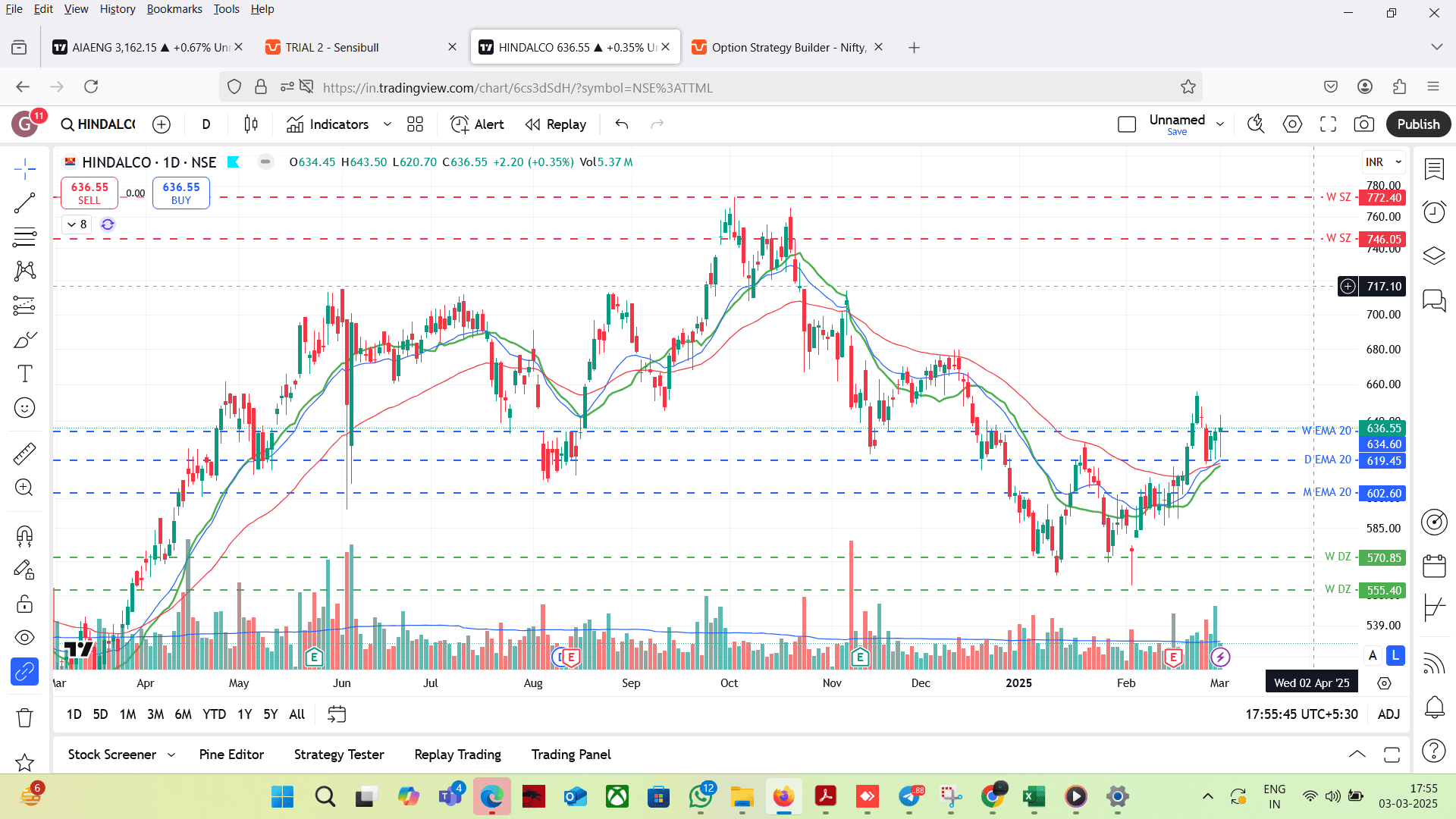Expand the INR currency dropdown

(x=1384, y=162)
